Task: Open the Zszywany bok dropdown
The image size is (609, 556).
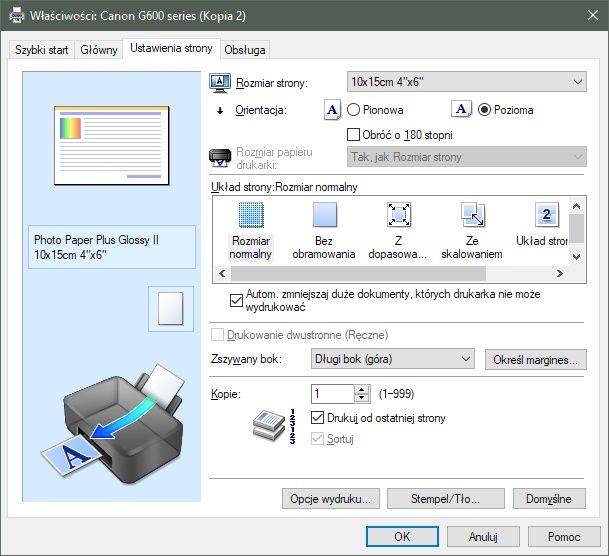Action: coord(392,358)
